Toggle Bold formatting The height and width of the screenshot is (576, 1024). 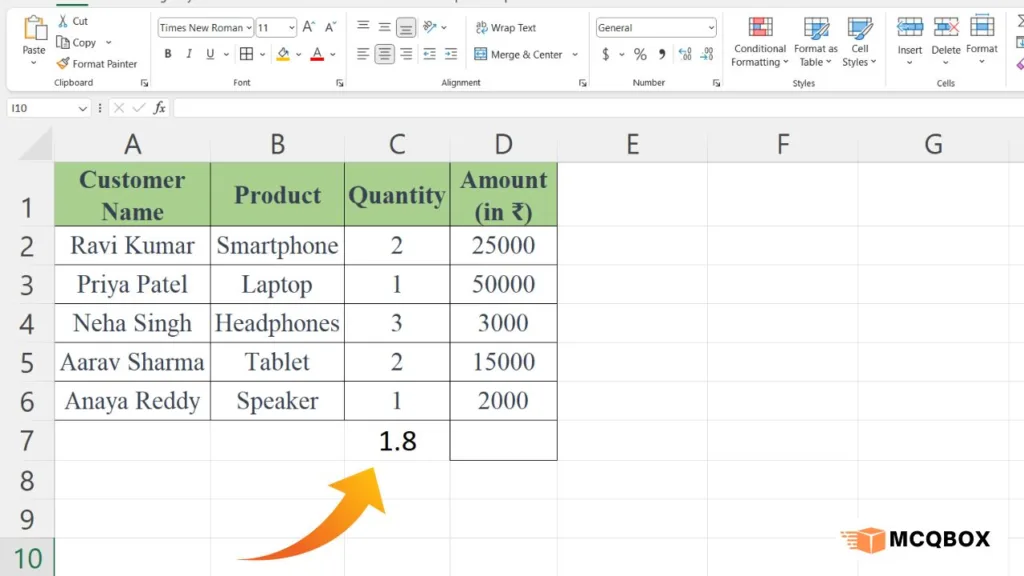[x=168, y=55]
